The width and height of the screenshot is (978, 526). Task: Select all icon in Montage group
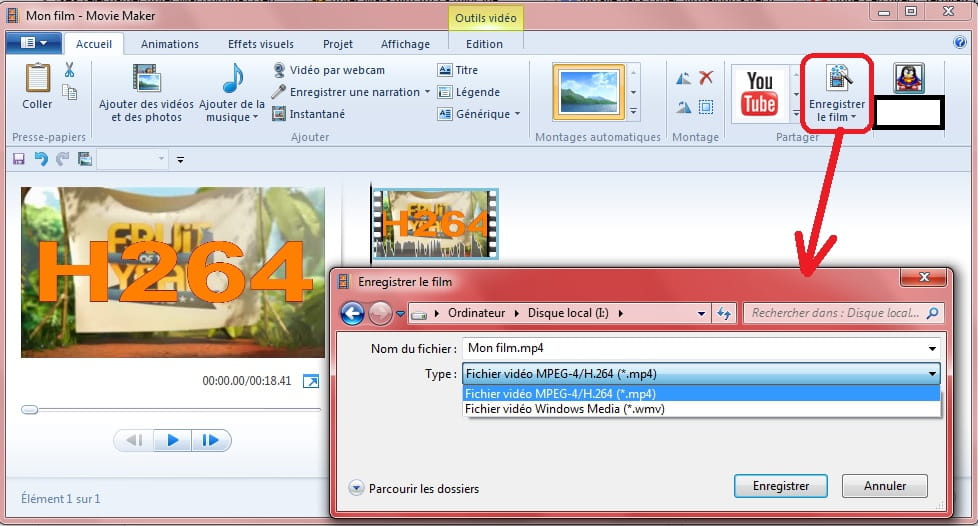point(706,107)
